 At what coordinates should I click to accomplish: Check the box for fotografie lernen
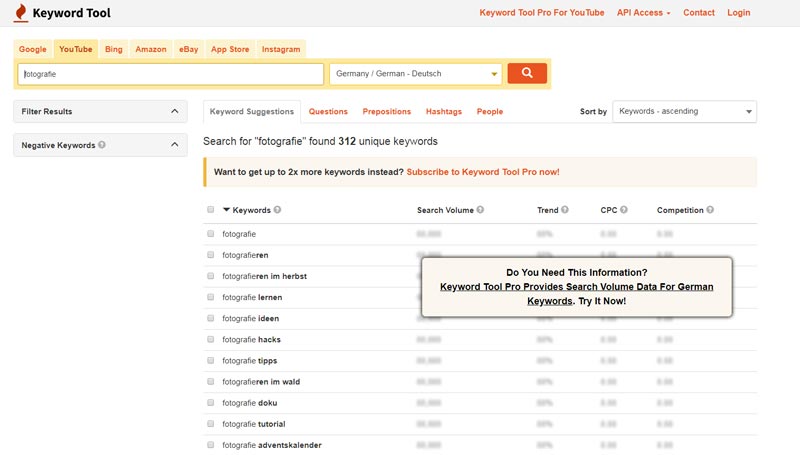(x=211, y=297)
